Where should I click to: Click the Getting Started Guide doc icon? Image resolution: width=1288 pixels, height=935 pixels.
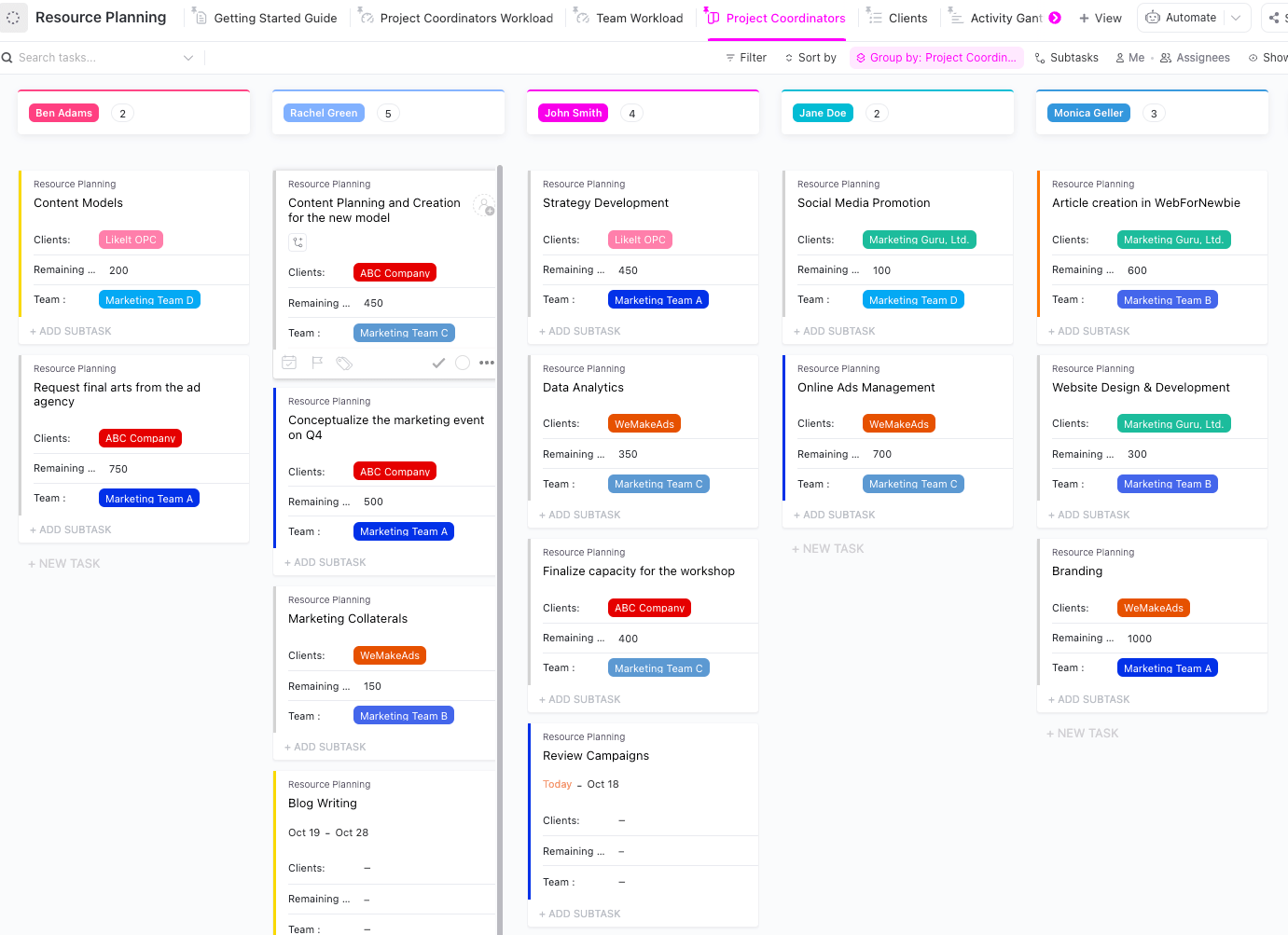[200, 17]
